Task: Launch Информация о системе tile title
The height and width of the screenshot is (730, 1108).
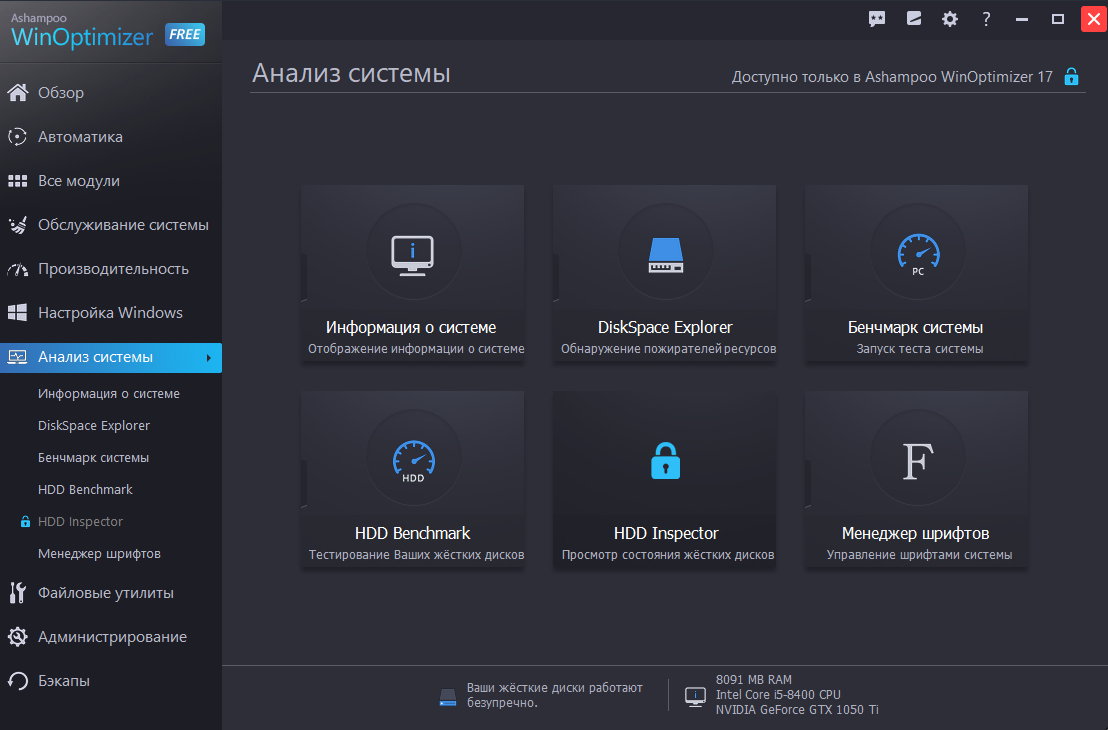Action: click(411, 327)
